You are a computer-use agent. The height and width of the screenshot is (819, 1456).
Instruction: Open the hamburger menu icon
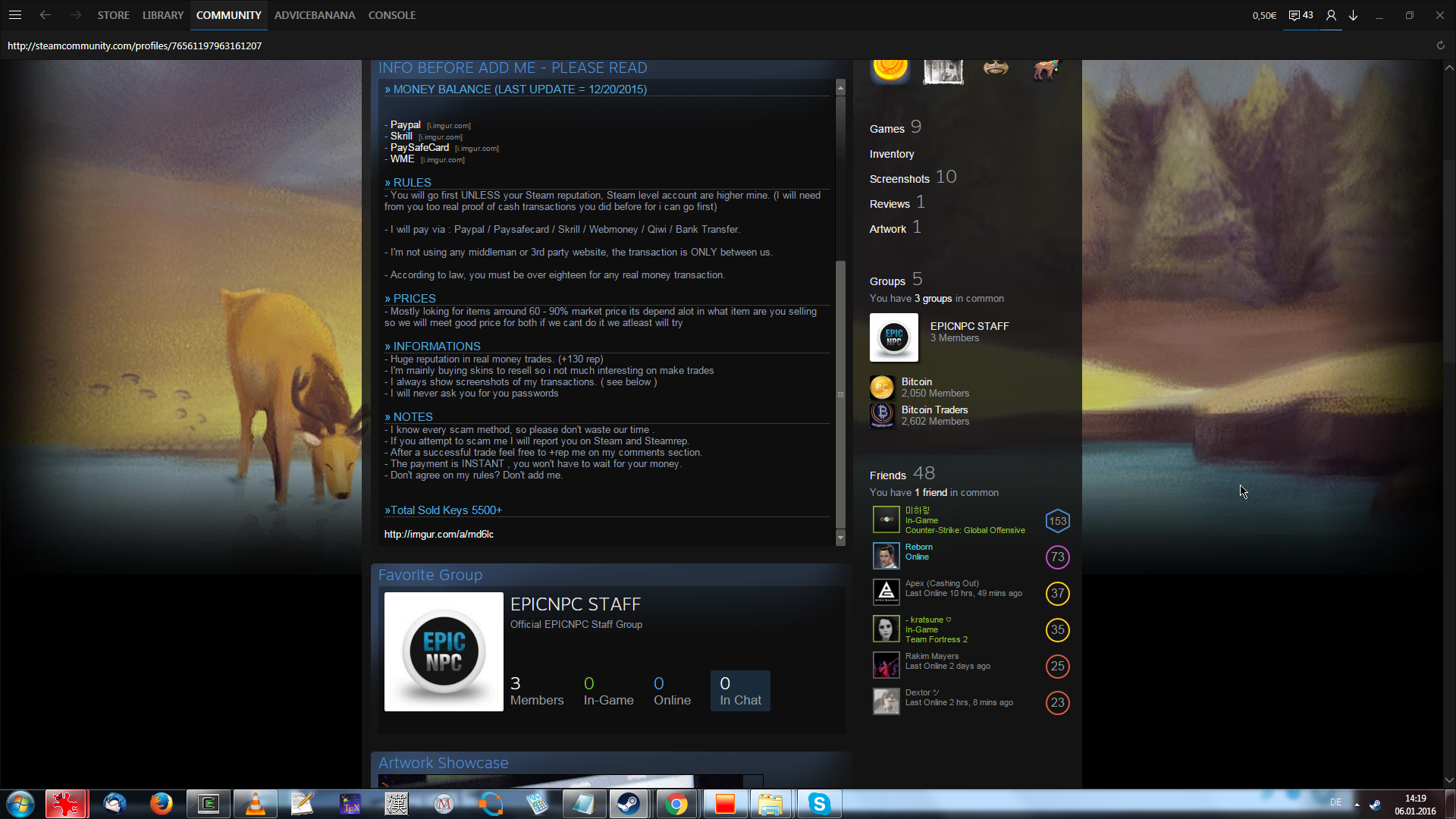14,15
